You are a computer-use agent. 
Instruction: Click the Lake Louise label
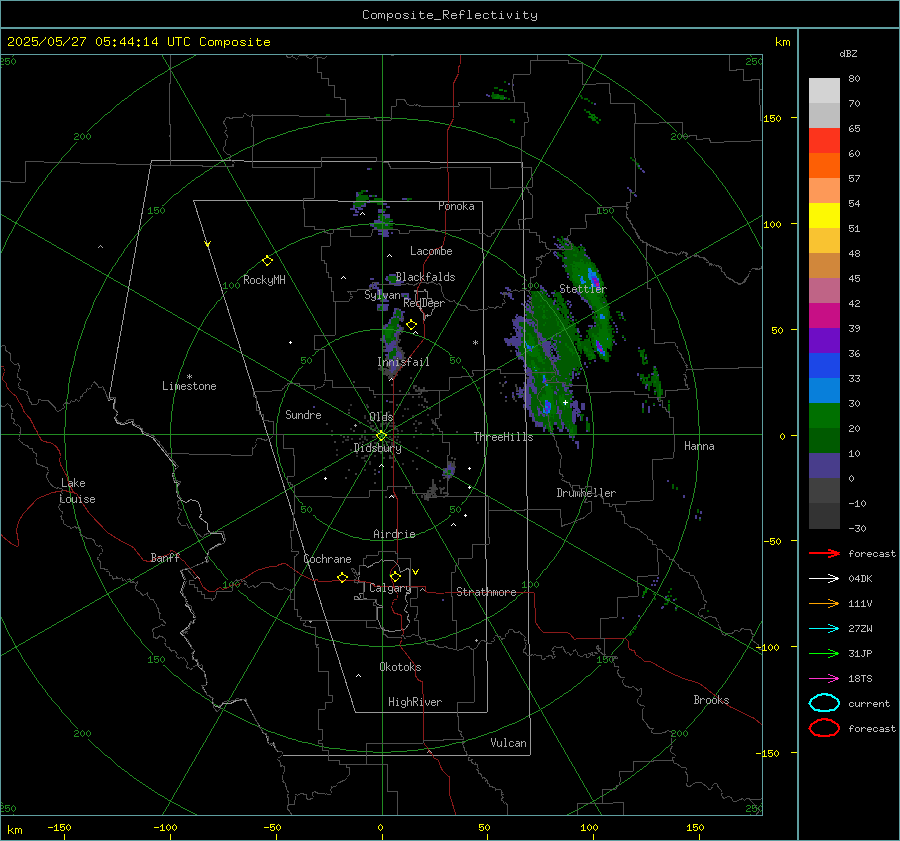(x=77, y=491)
